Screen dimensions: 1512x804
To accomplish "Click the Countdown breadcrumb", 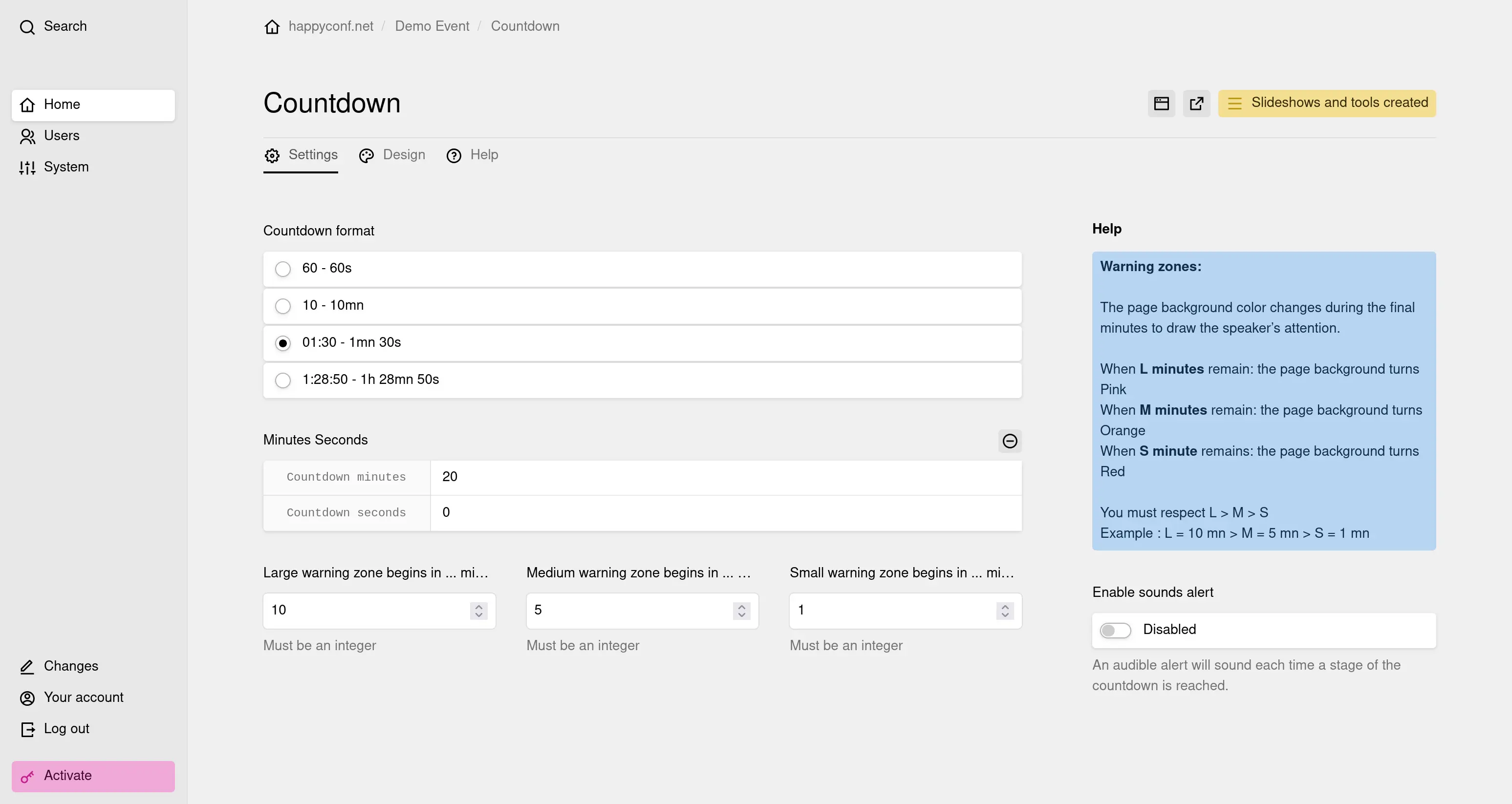I will tap(525, 26).
